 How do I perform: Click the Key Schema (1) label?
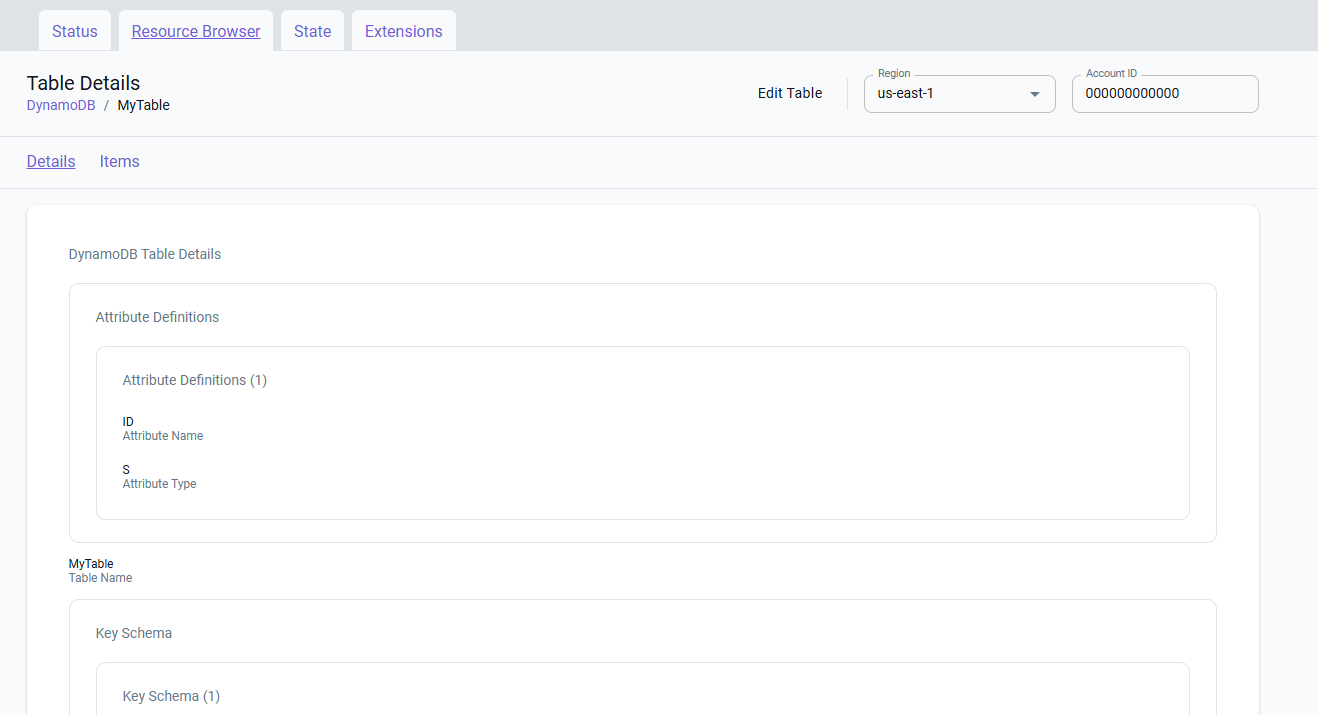click(x=171, y=696)
